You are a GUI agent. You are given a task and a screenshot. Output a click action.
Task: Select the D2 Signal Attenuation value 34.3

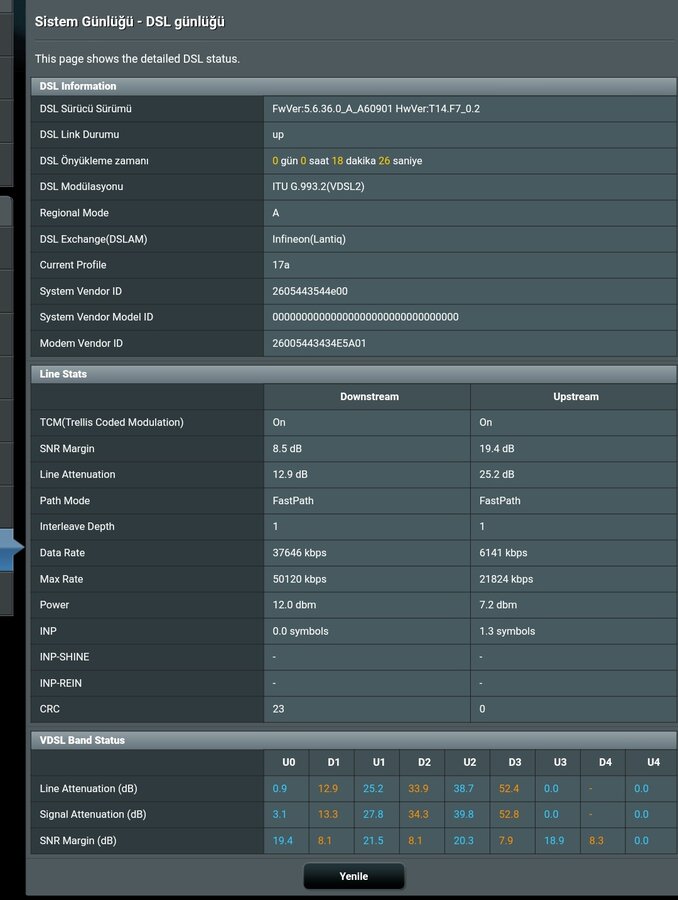(418, 815)
